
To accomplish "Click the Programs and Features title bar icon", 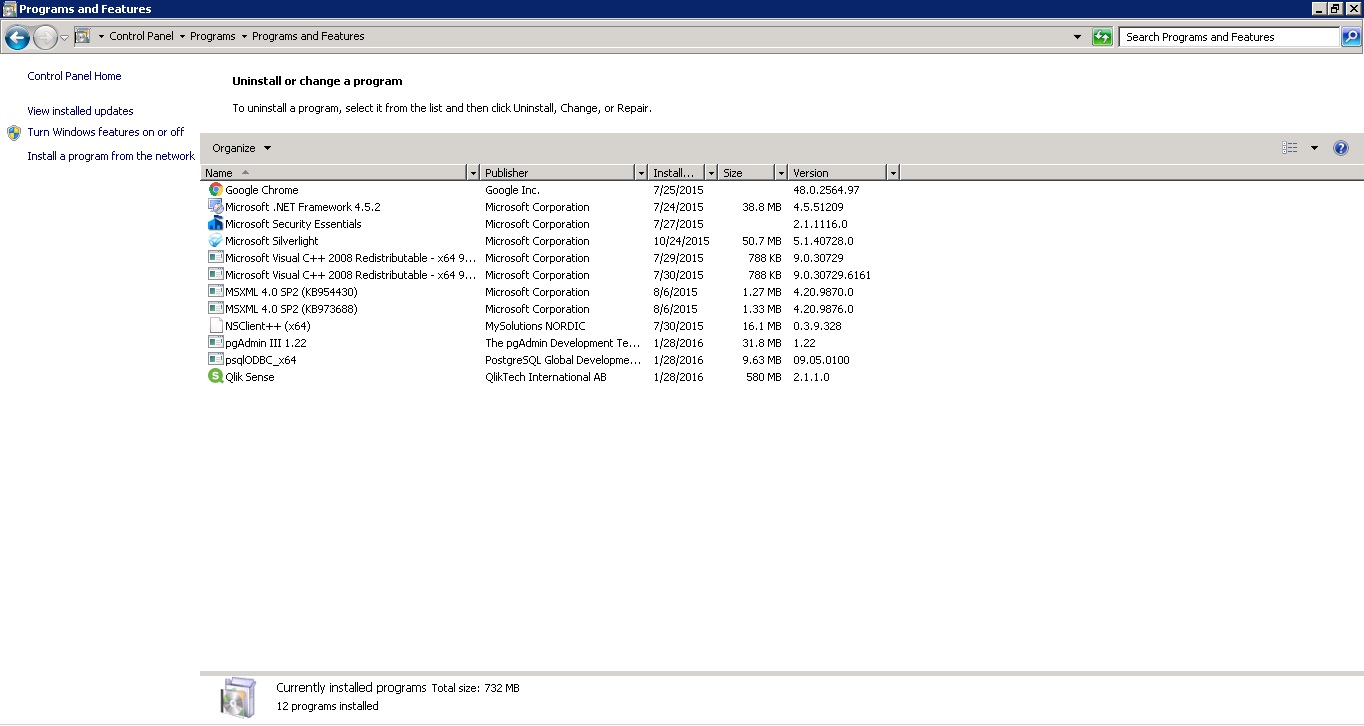I will (9, 8).
